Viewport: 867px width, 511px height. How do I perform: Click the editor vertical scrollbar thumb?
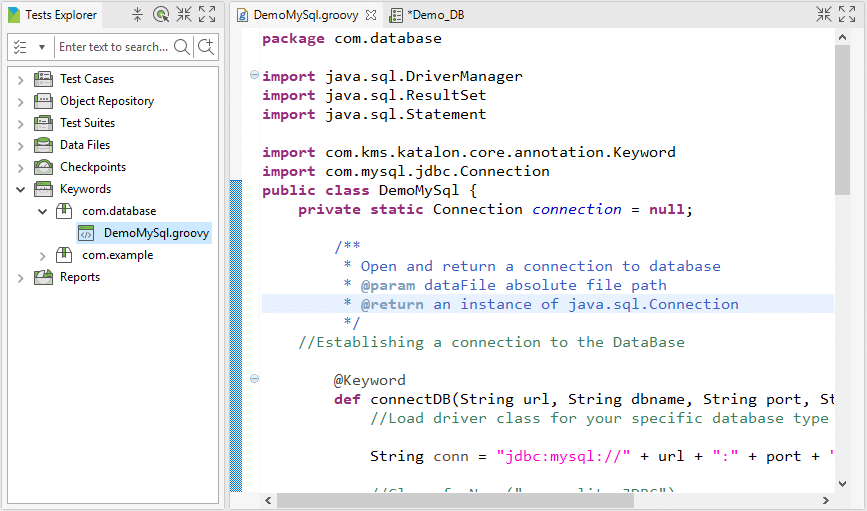[x=842, y=120]
